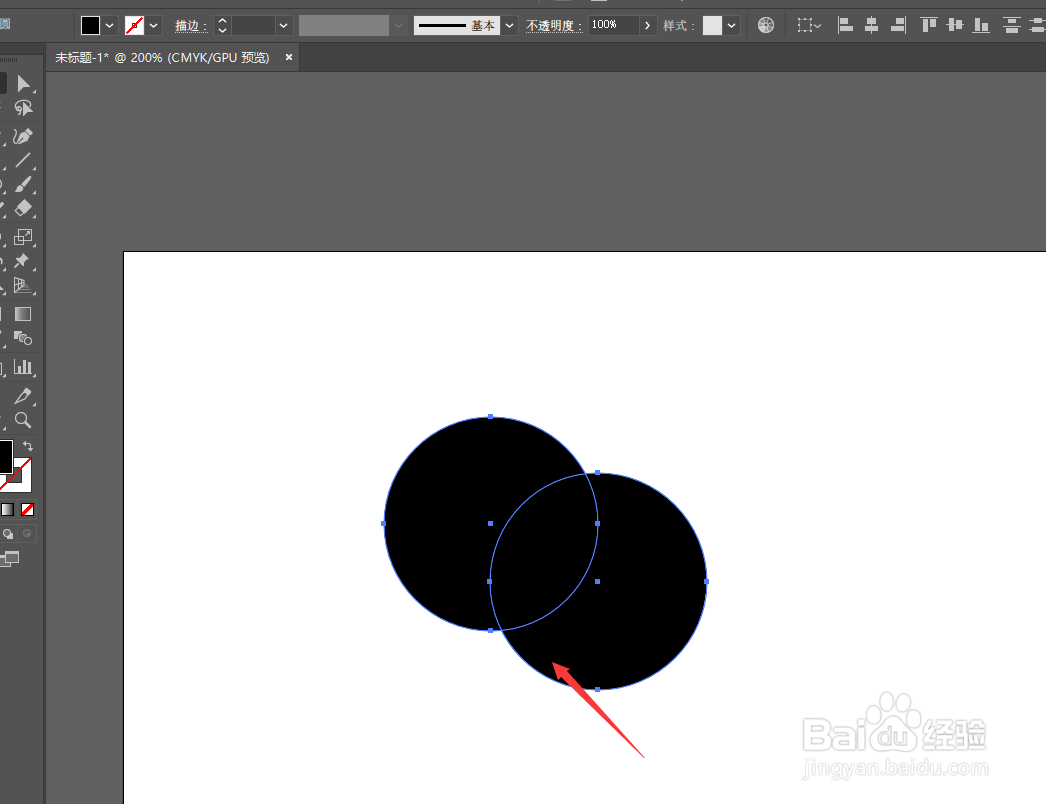The width and height of the screenshot is (1046, 804).
Task: Click the right circle's center point
Action: coord(597,582)
